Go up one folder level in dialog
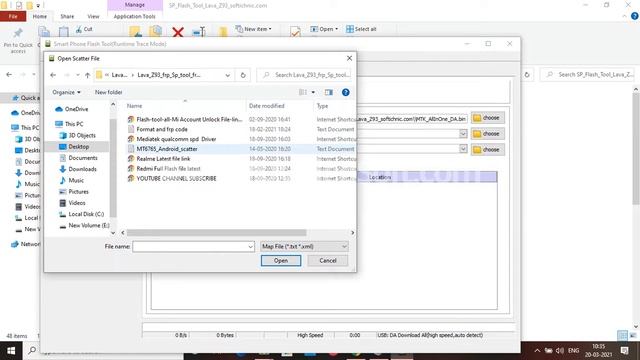Image resolution: width=640 pixels, height=360 pixels. point(87,75)
